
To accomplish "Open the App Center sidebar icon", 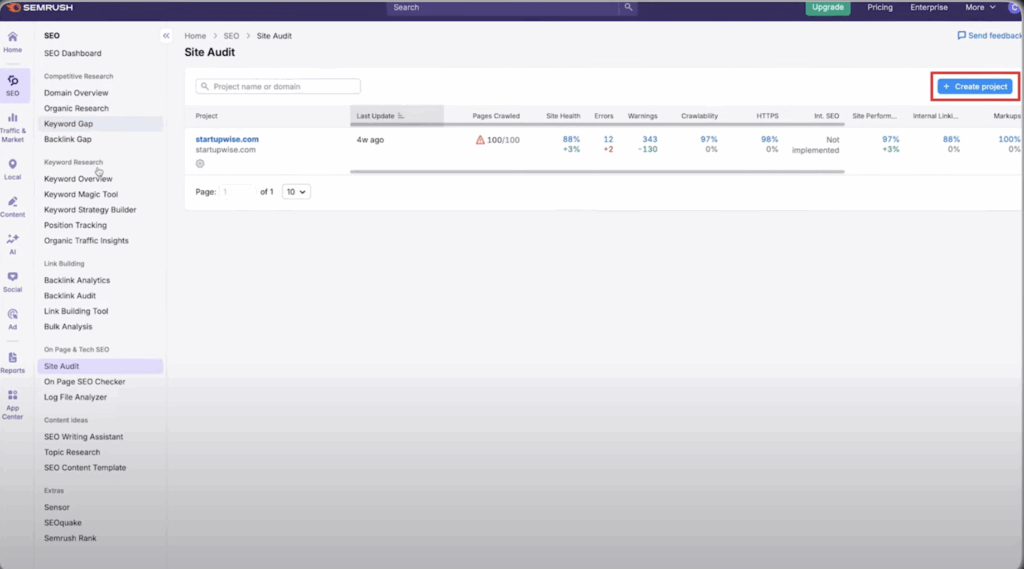I will [12, 404].
